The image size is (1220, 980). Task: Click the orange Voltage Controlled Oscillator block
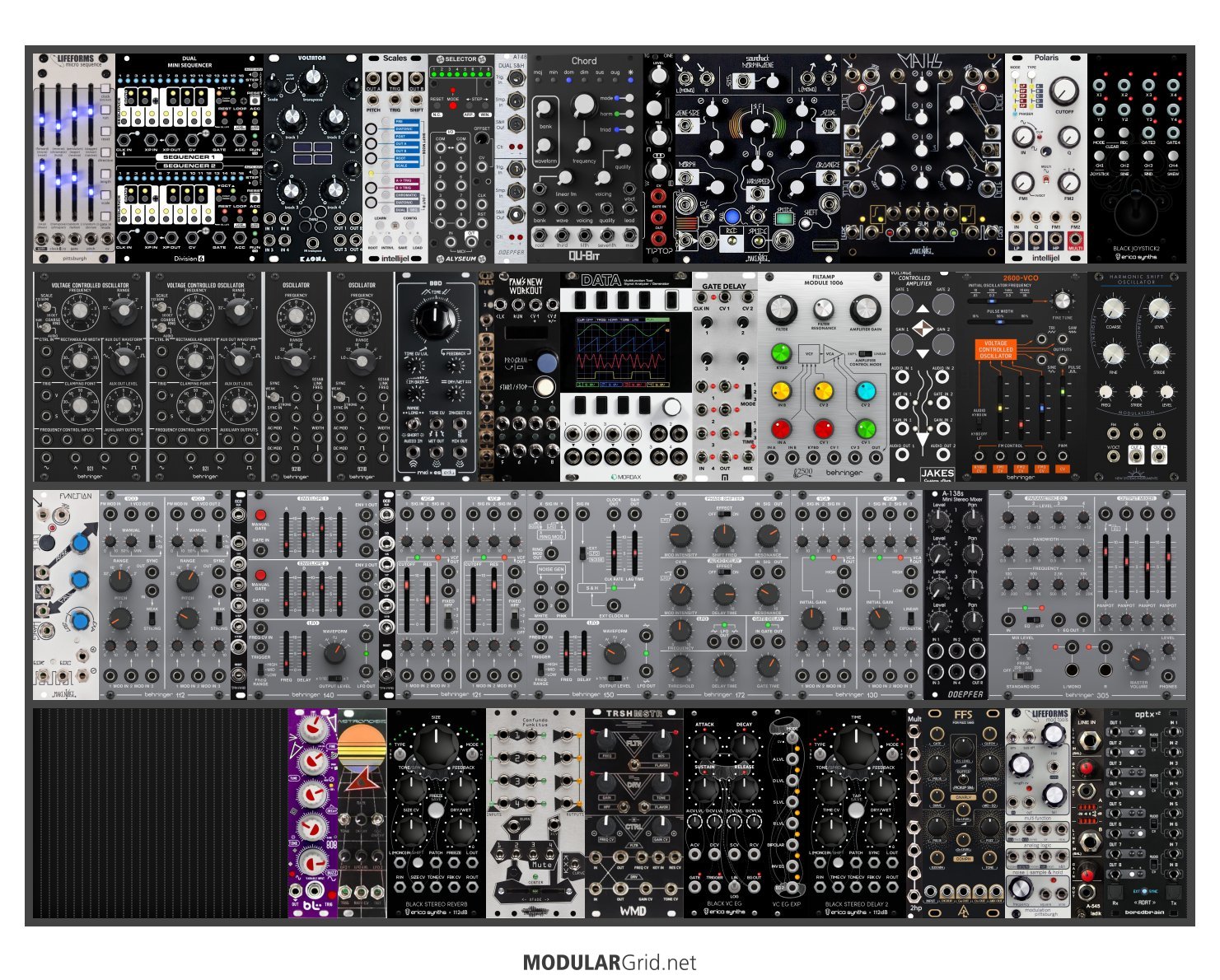(x=995, y=348)
